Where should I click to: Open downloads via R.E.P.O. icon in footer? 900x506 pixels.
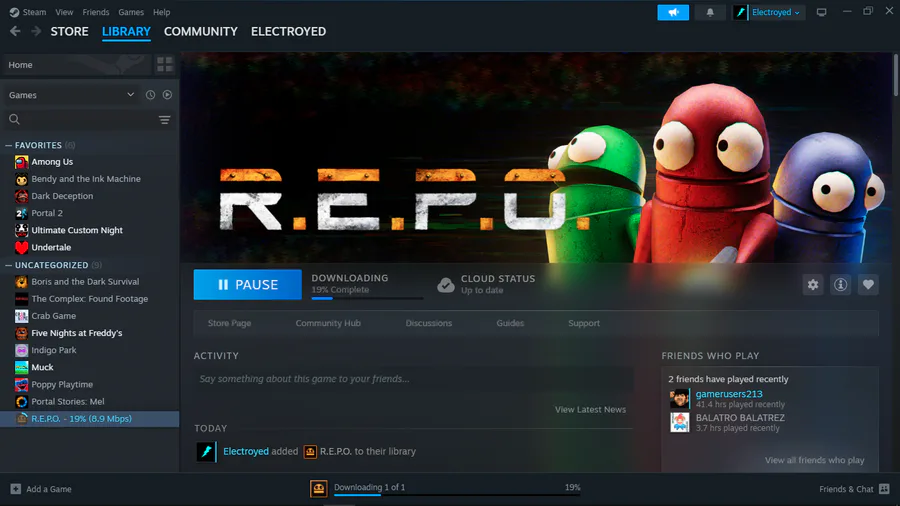[319, 488]
